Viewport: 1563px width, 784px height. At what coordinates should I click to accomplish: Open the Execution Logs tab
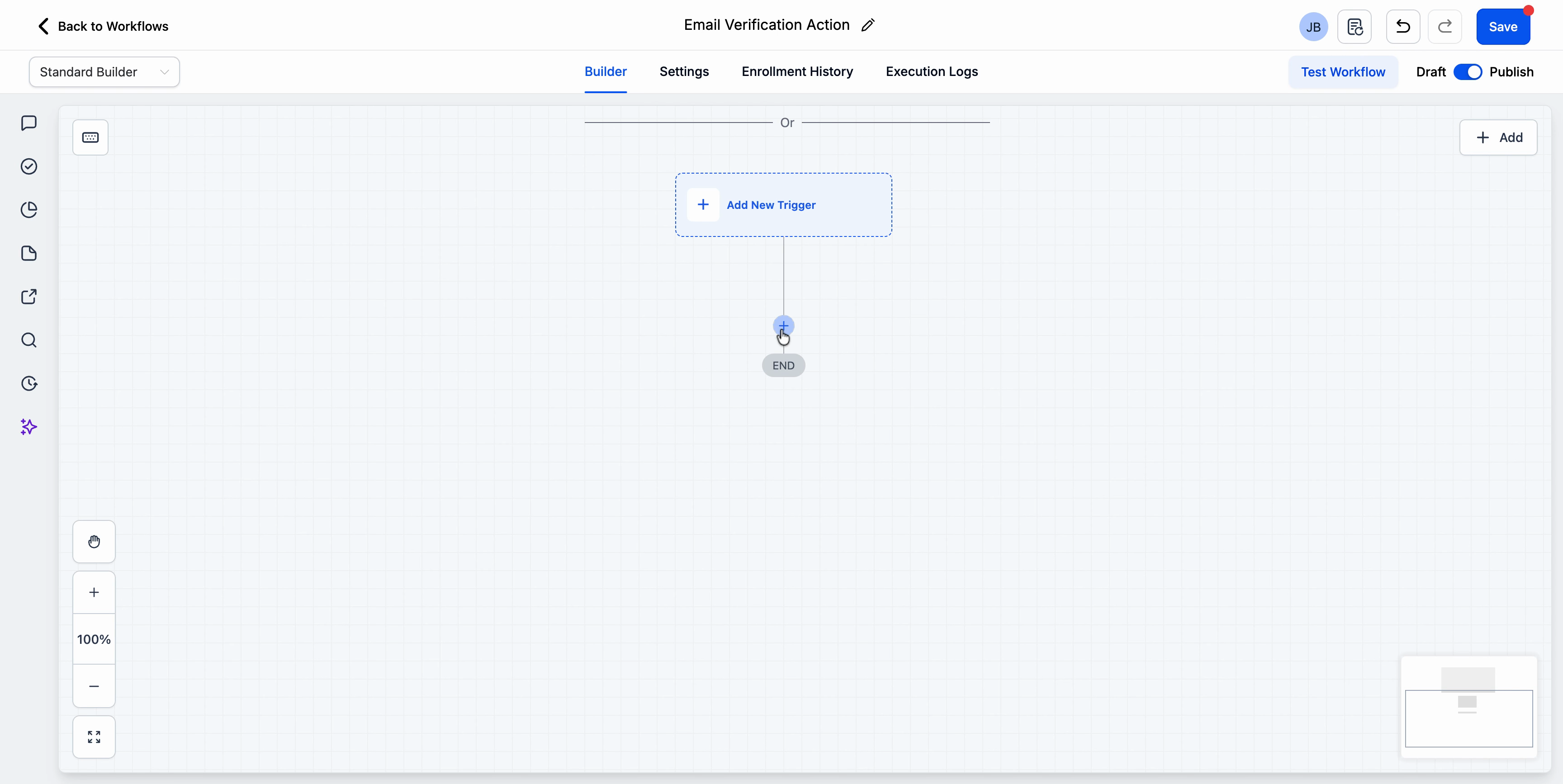tap(931, 71)
